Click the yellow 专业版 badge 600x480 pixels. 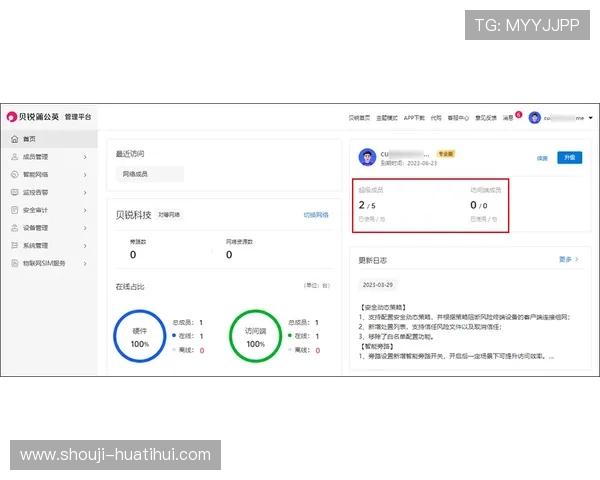pyautogui.click(x=445, y=154)
